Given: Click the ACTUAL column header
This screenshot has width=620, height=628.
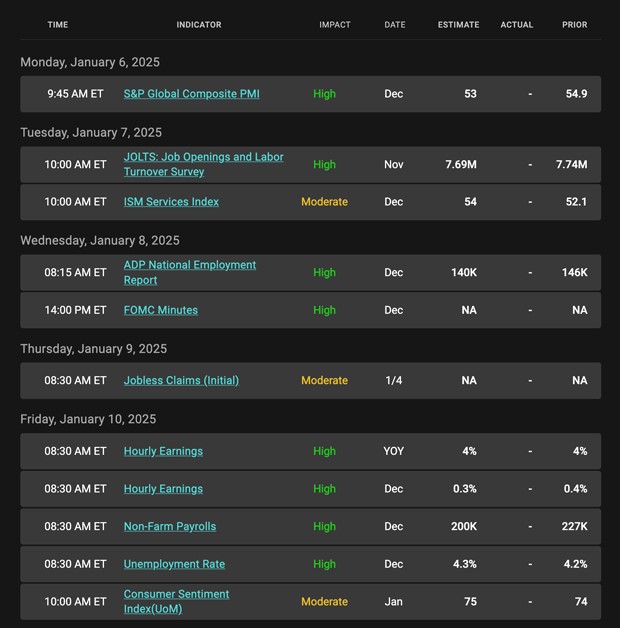Looking at the screenshot, I should click(517, 25).
